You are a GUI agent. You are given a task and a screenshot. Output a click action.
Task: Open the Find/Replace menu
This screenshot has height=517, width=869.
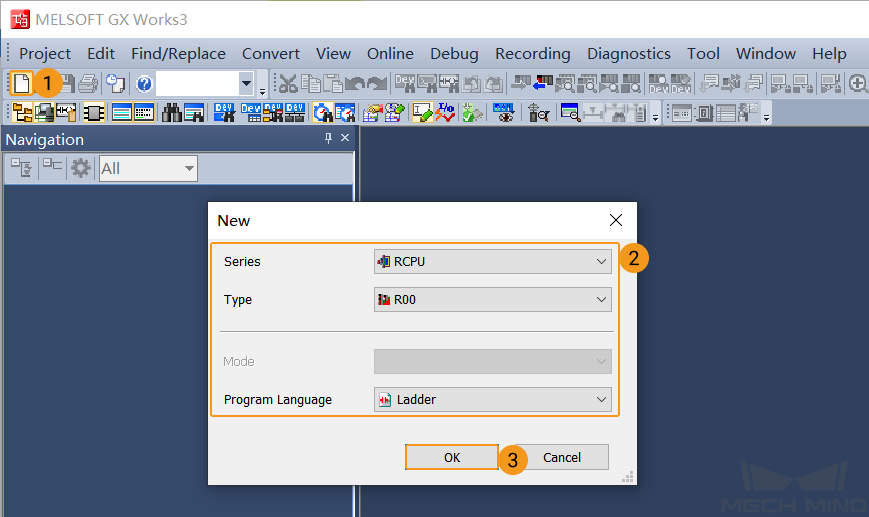178,54
